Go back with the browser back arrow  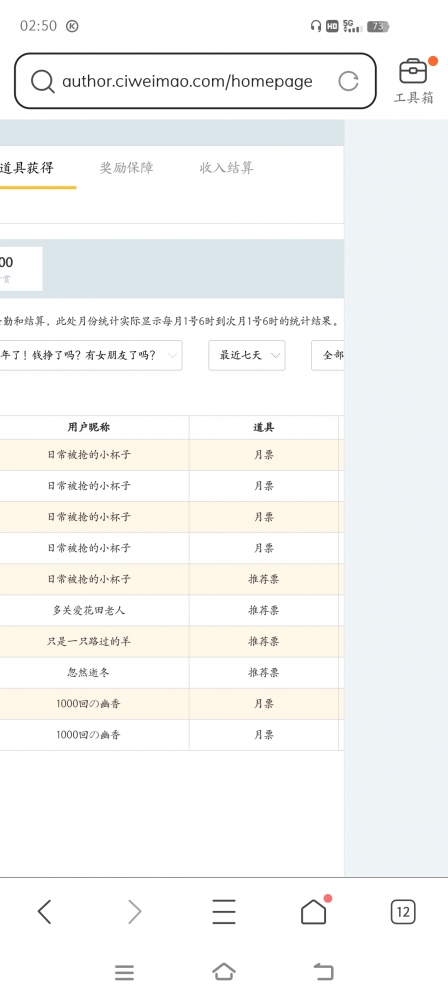44,912
